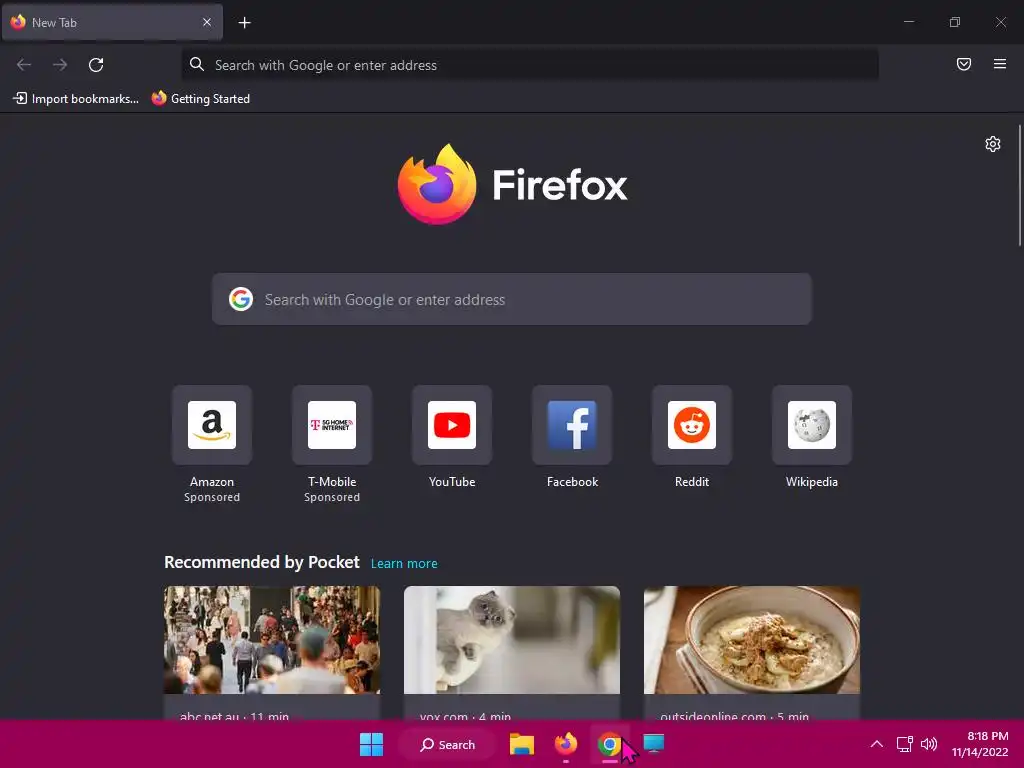Screen dimensions: 1024x768
Task: Click the Learn more Pocket link
Action: tap(404, 564)
